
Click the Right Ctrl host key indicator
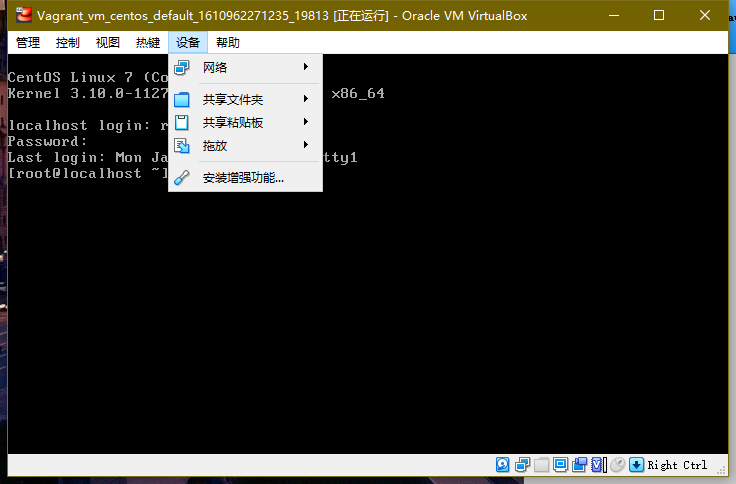point(677,465)
